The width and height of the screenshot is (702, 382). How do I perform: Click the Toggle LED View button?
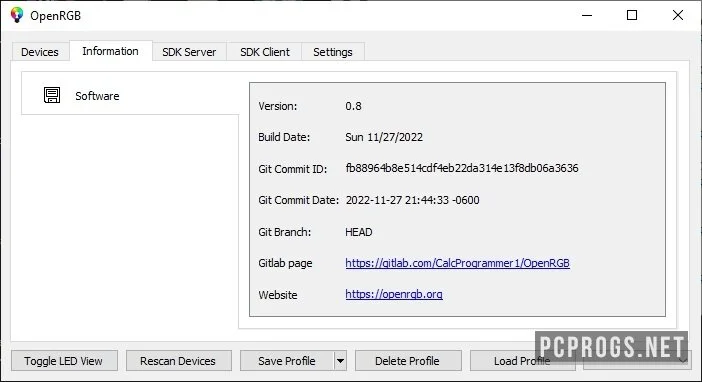click(x=64, y=361)
